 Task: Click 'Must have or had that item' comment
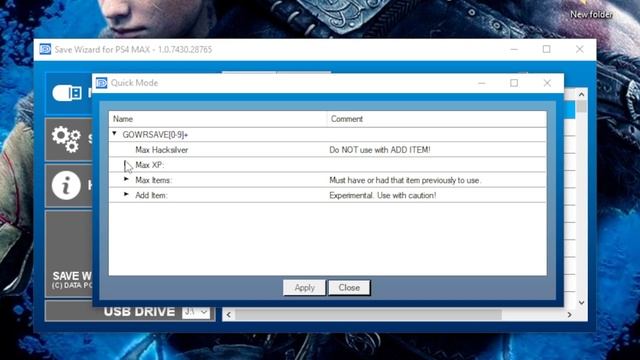(405, 180)
